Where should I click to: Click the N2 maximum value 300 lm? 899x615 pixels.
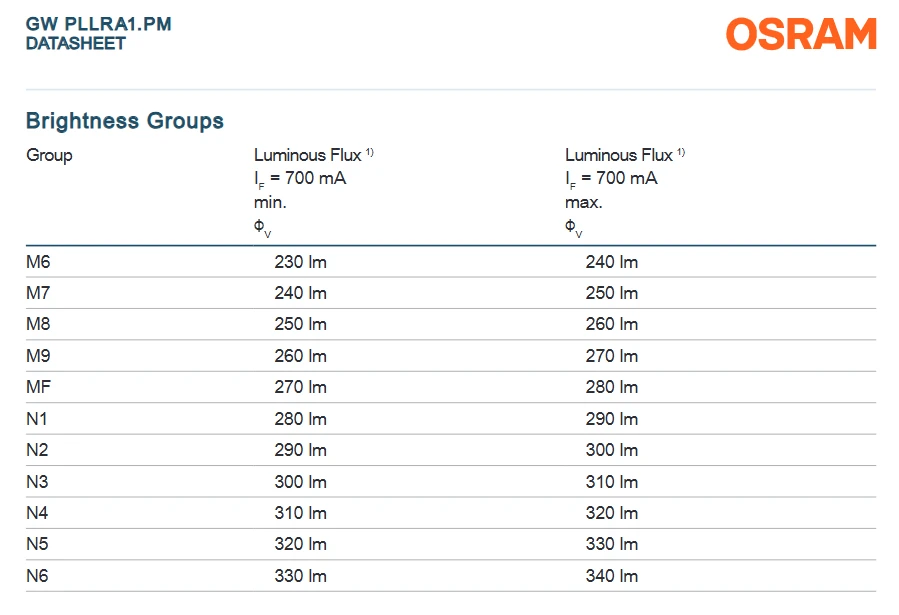(612, 450)
